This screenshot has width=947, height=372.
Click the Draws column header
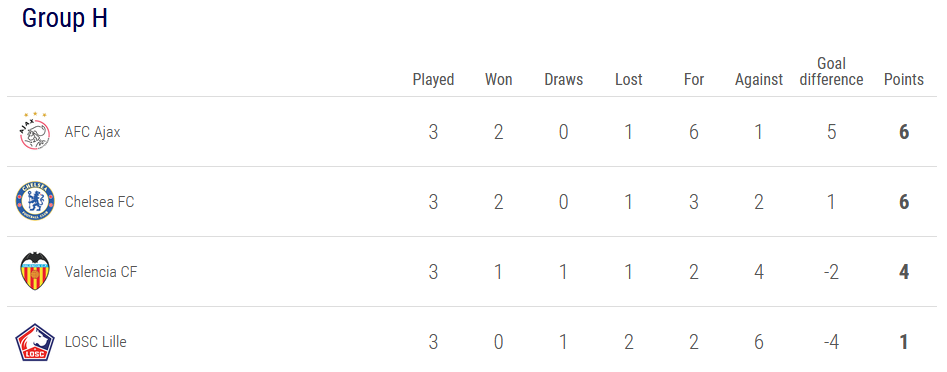pyautogui.click(x=563, y=80)
